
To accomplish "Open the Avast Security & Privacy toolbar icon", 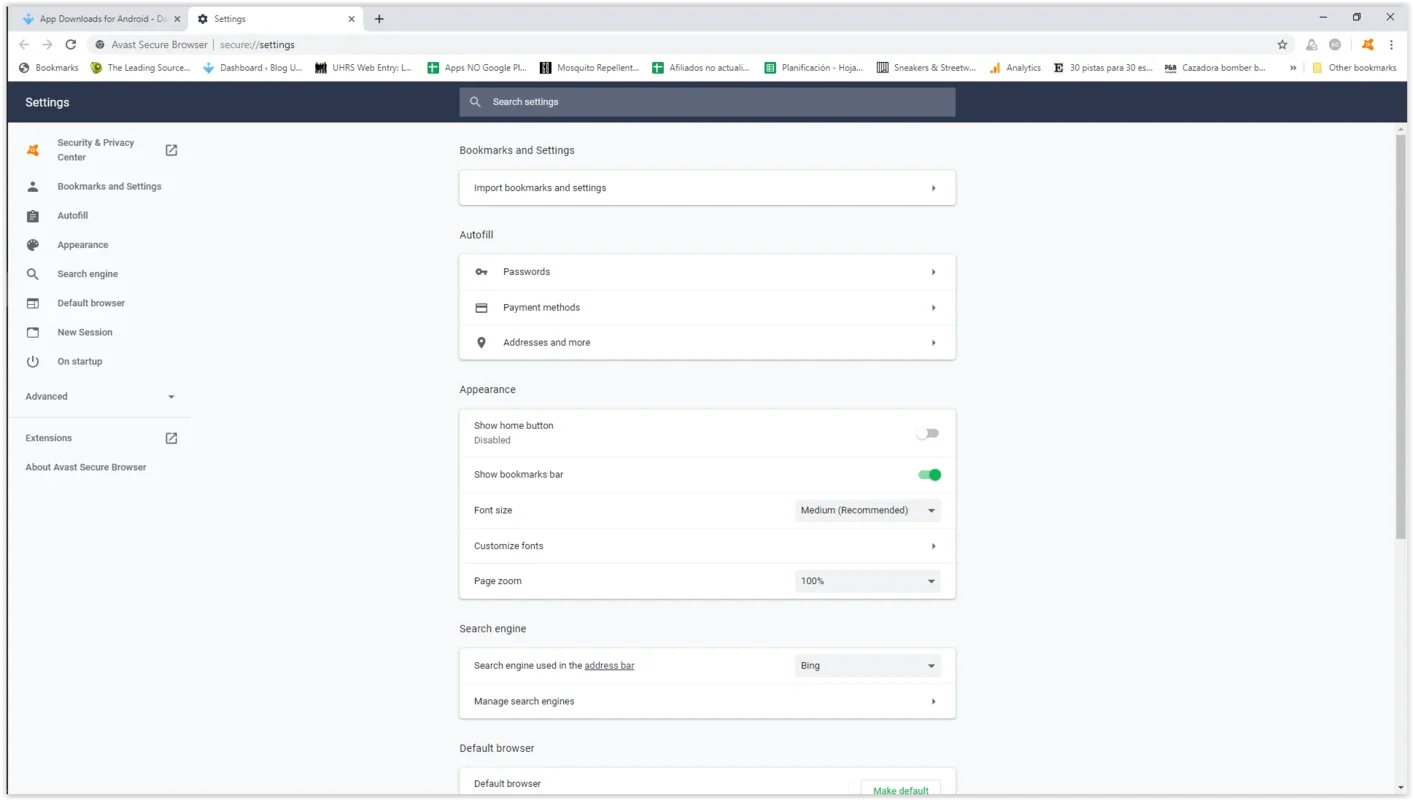I will point(1368,44).
